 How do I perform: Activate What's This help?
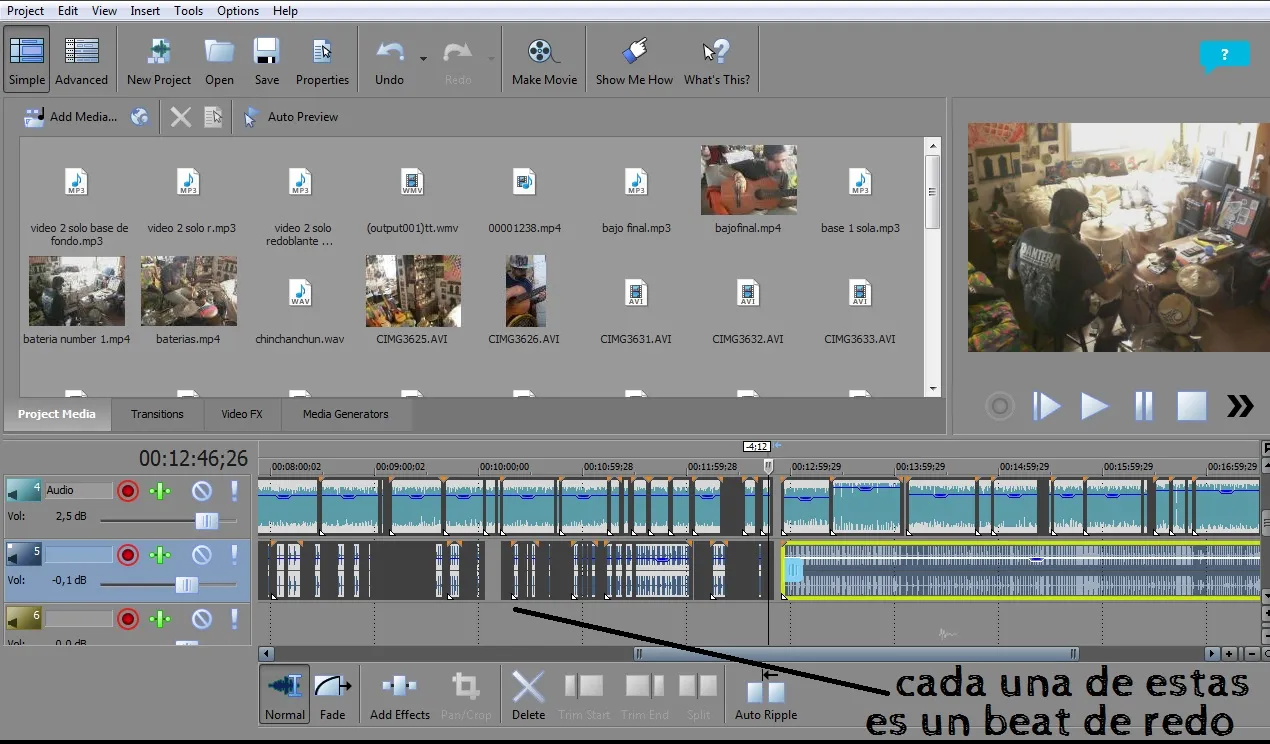coord(717,59)
